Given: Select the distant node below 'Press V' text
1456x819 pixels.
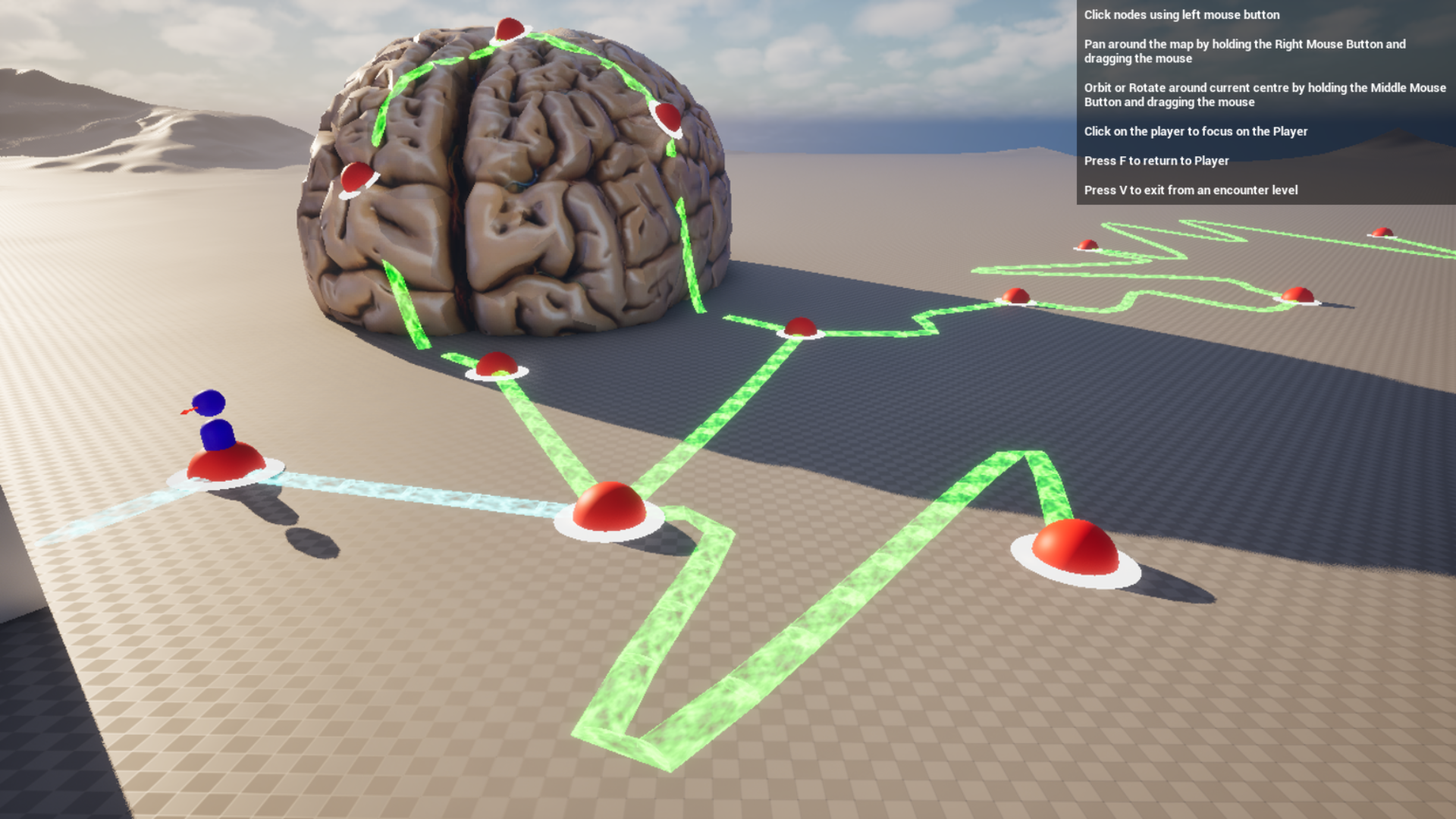Looking at the screenshot, I should point(1087,245).
